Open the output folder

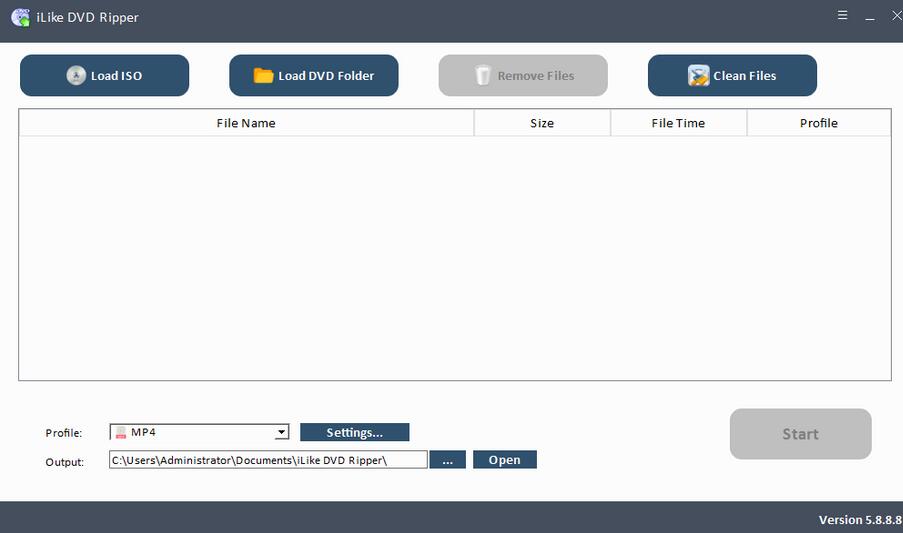tap(504, 460)
